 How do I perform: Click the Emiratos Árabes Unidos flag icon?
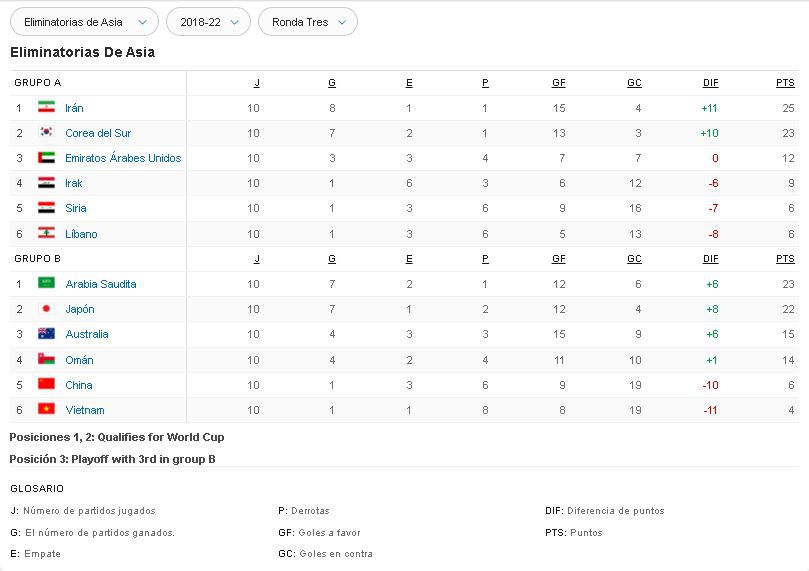coord(46,157)
